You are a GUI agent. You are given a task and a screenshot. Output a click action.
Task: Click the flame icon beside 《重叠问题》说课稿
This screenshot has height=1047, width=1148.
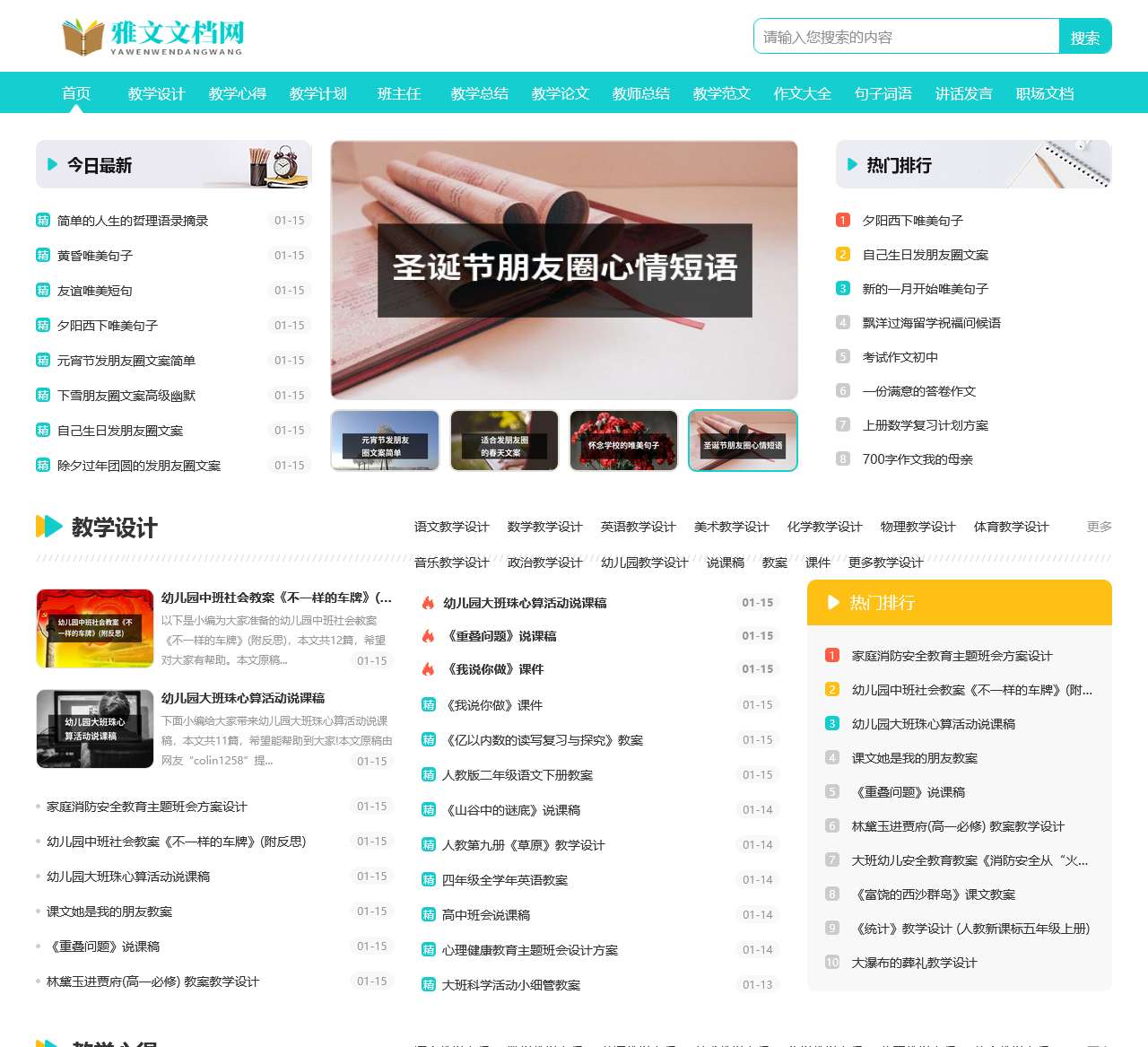[x=429, y=636]
